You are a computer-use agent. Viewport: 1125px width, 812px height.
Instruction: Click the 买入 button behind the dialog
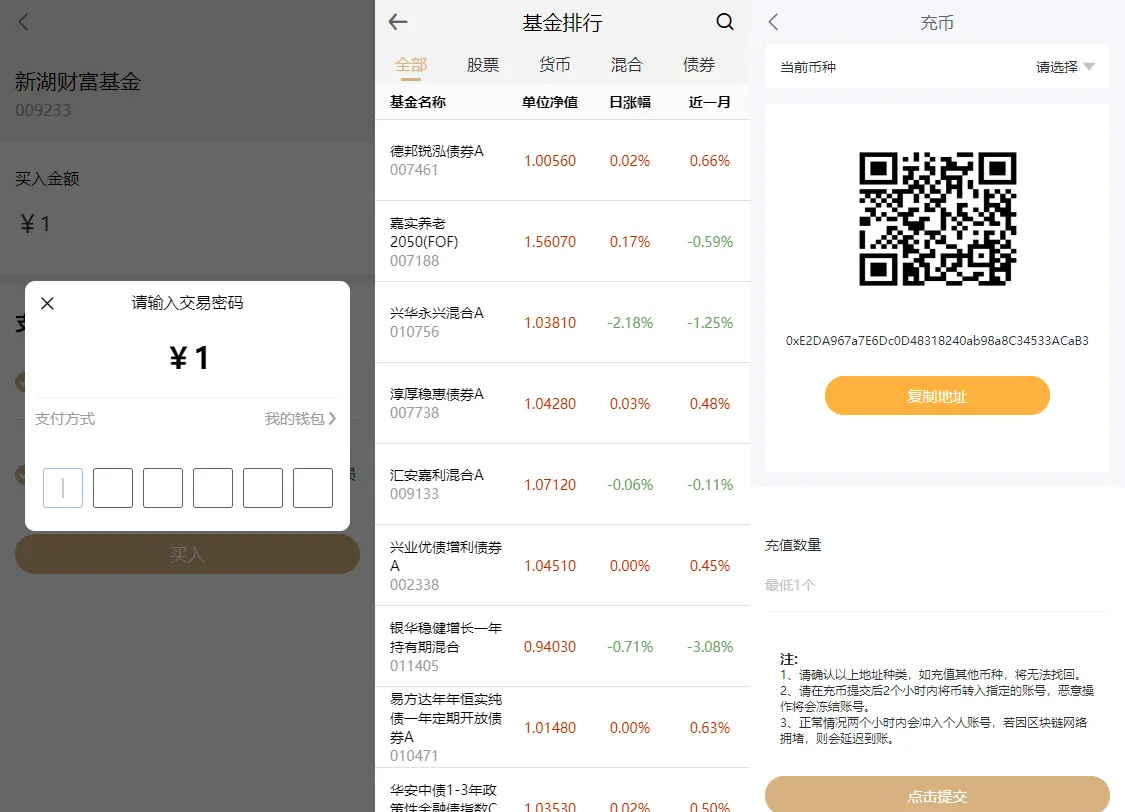pyautogui.click(x=187, y=554)
